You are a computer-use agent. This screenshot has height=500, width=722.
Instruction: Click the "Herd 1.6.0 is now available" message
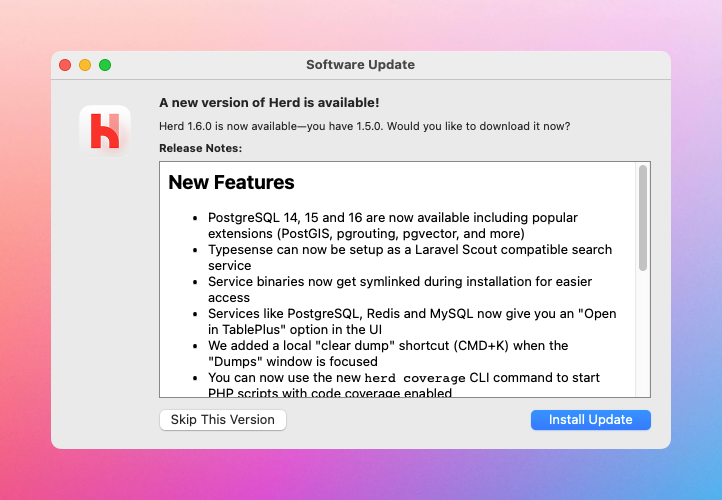pyautogui.click(x=365, y=126)
